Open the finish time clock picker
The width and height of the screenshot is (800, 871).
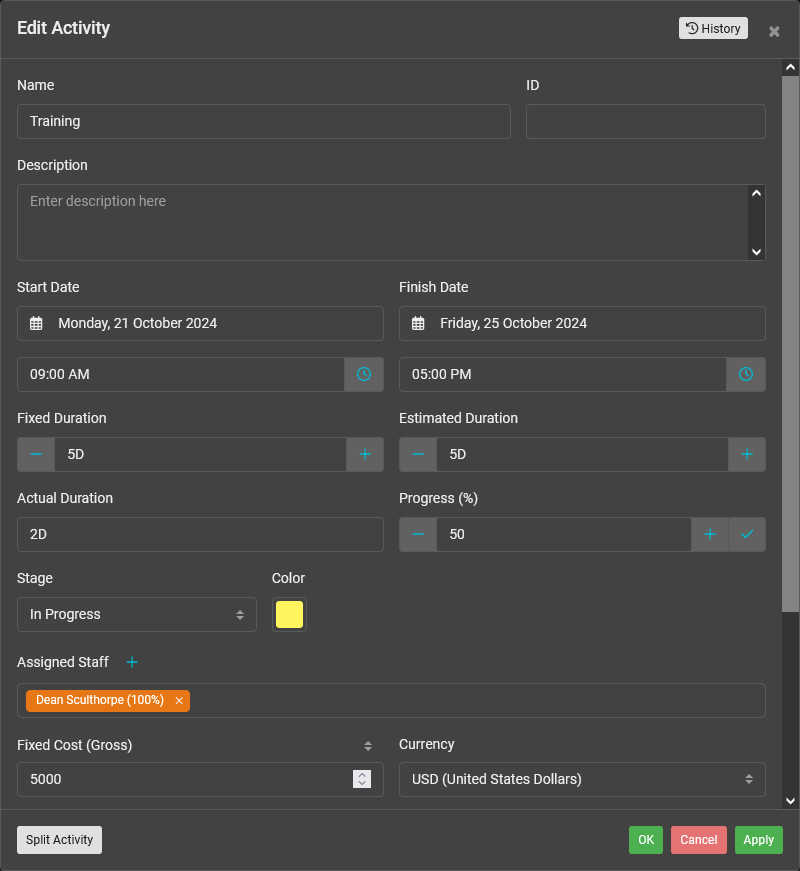click(746, 374)
